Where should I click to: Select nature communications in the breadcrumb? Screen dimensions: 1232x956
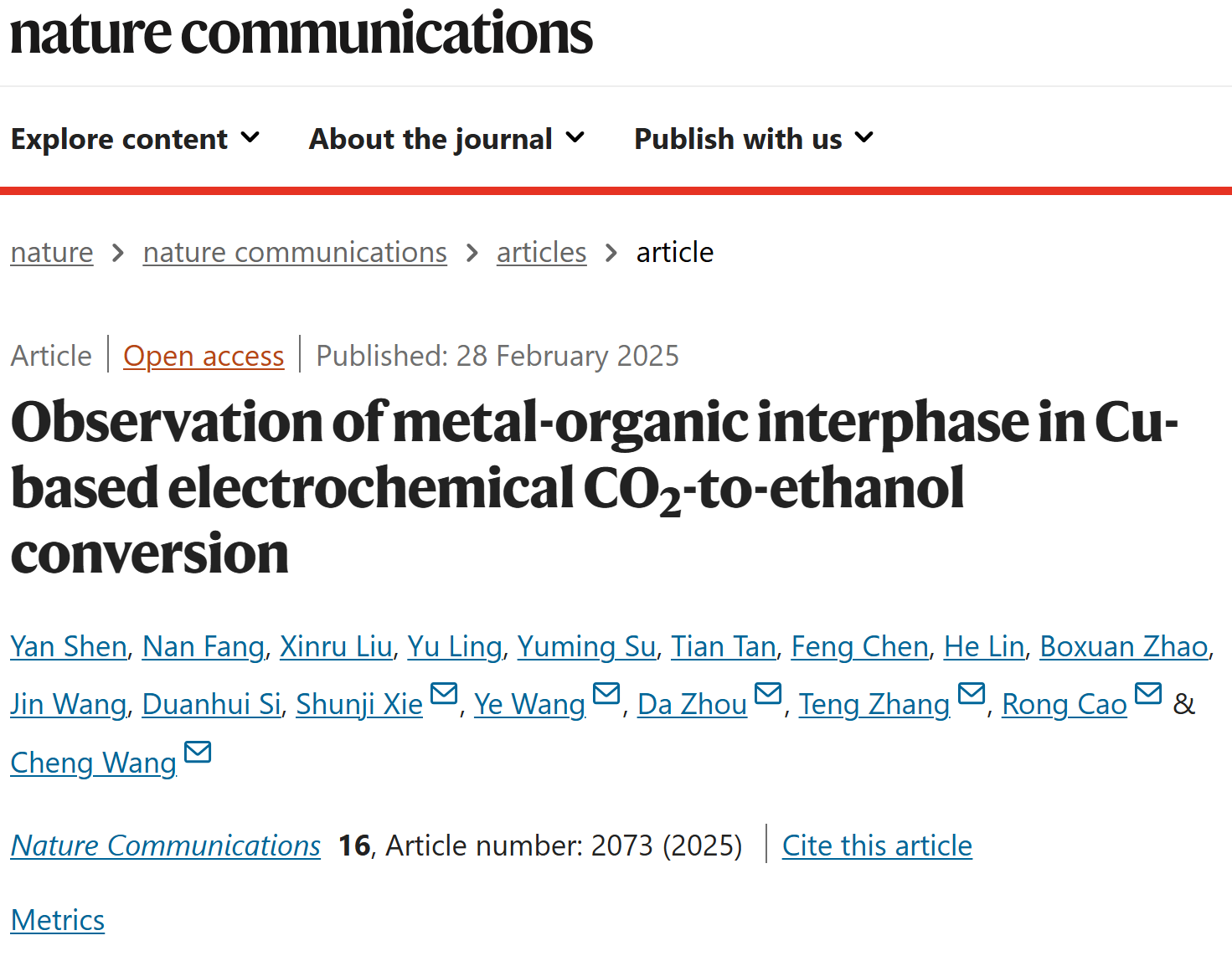(295, 252)
